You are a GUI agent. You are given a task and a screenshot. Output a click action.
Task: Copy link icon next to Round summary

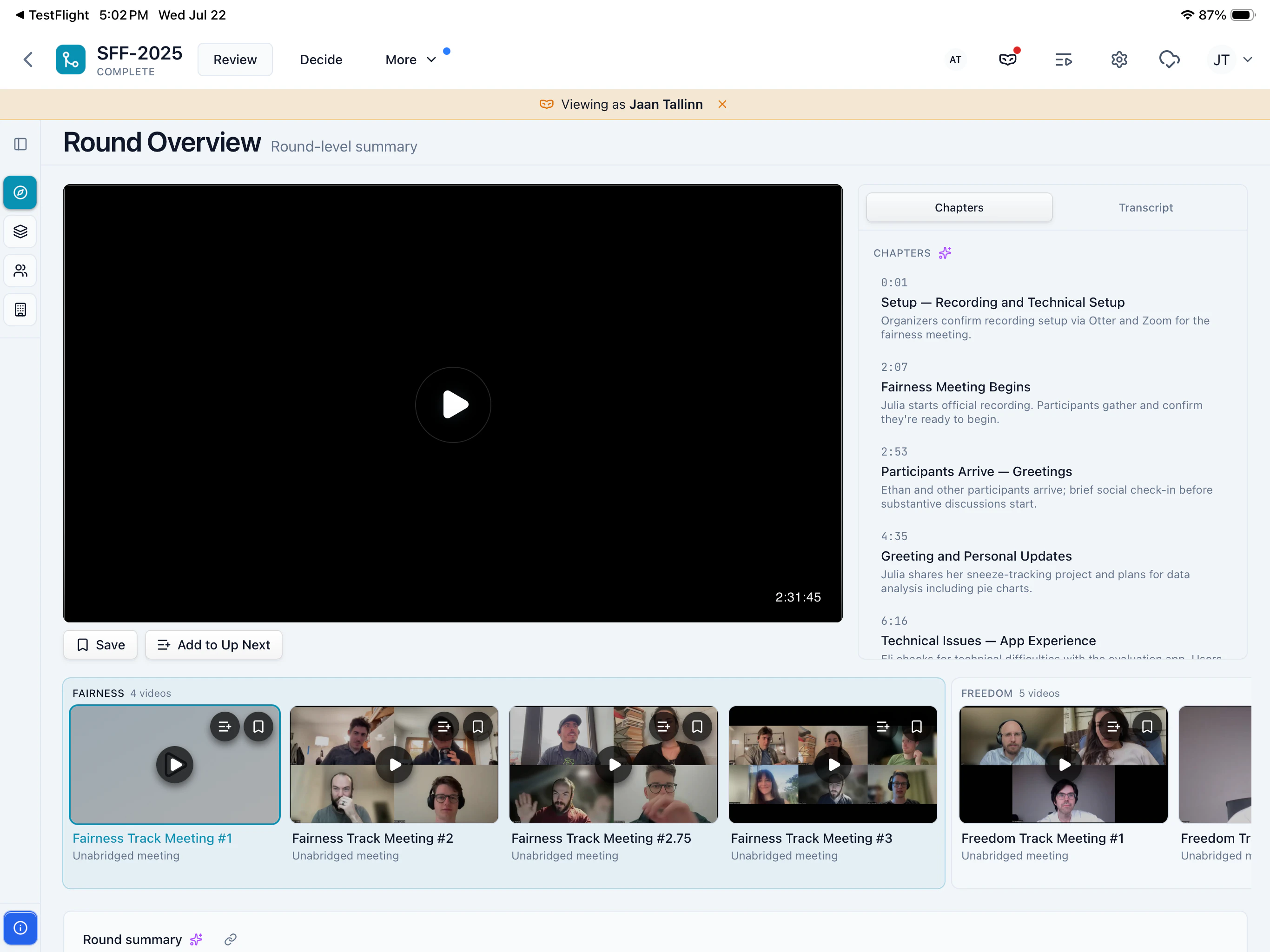point(230,939)
